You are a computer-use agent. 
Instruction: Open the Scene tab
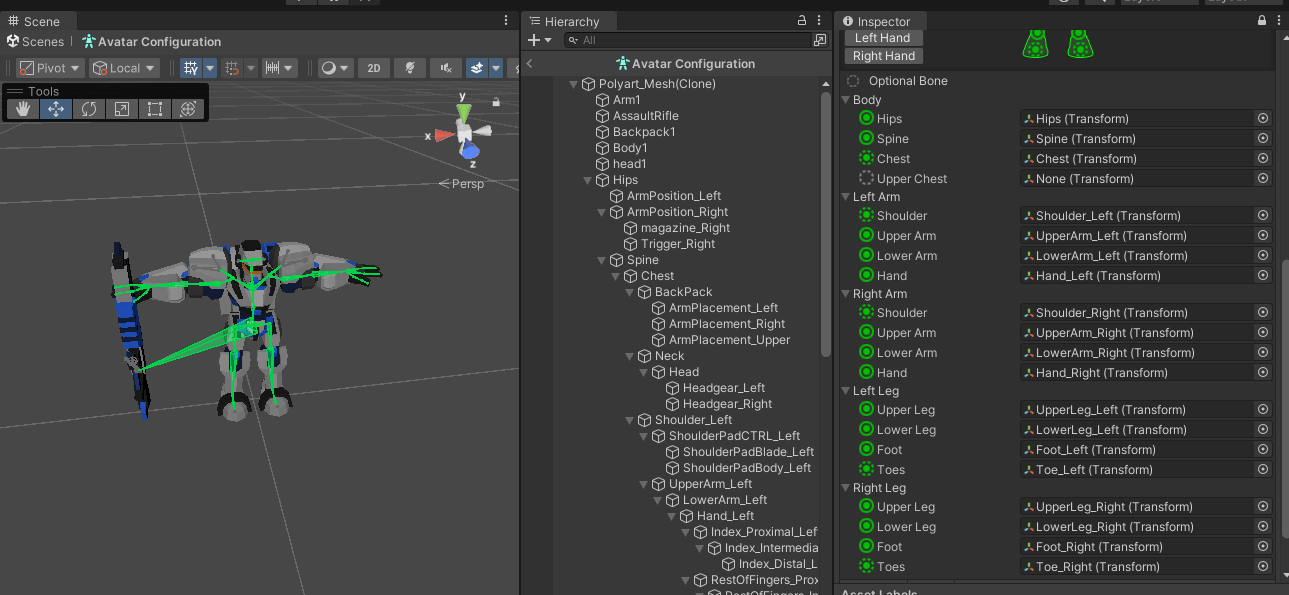point(34,21)
